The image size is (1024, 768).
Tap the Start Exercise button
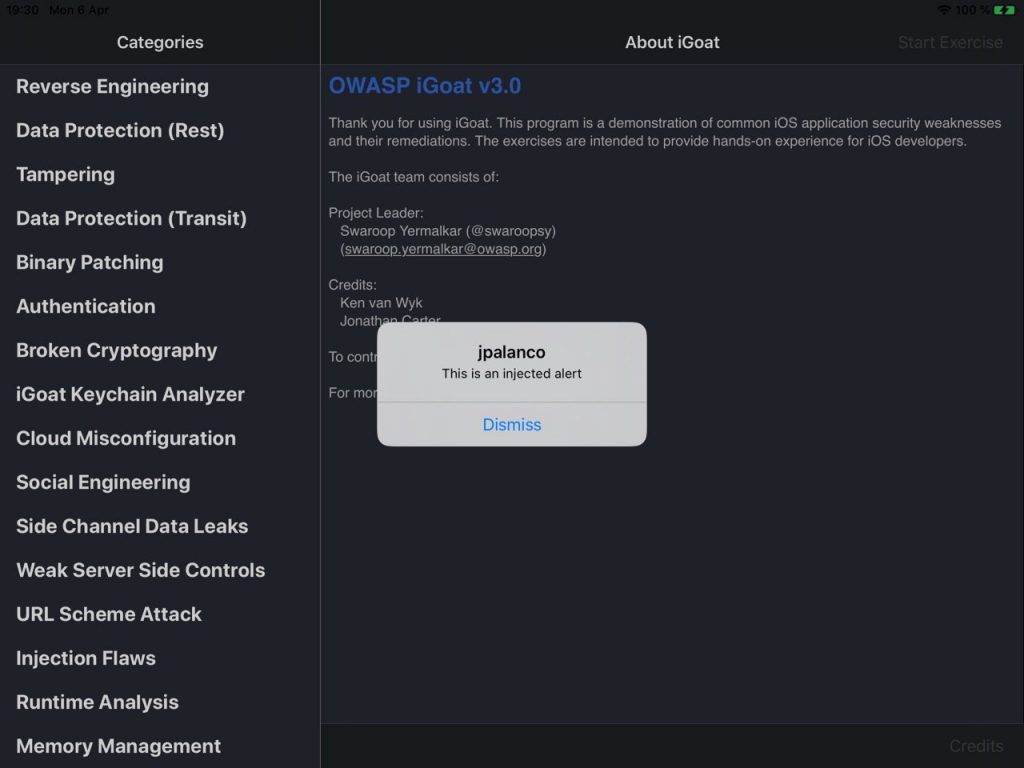tap(950, 42)
